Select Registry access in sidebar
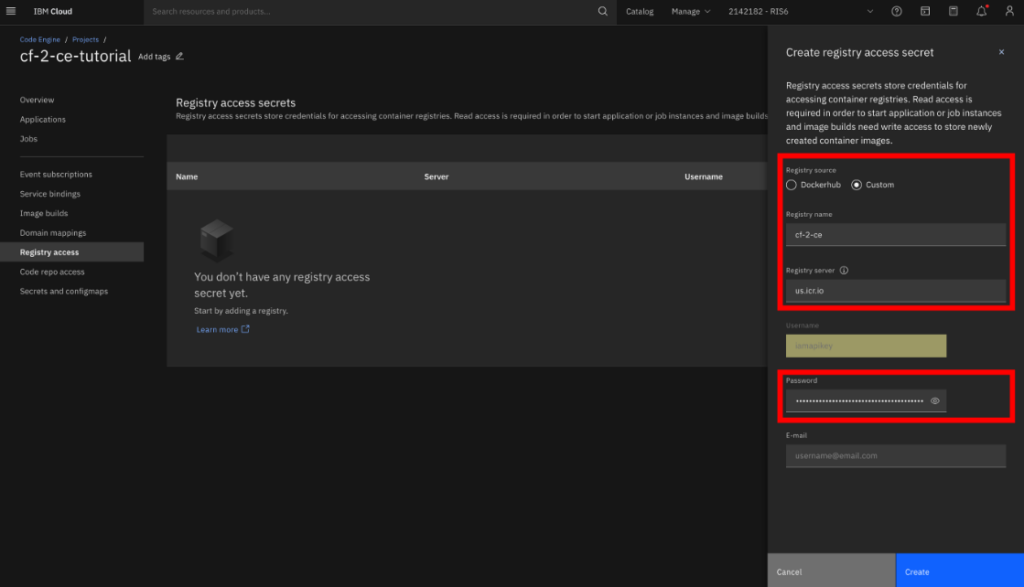Viewport: 1024px width, 587px height. 72,252
